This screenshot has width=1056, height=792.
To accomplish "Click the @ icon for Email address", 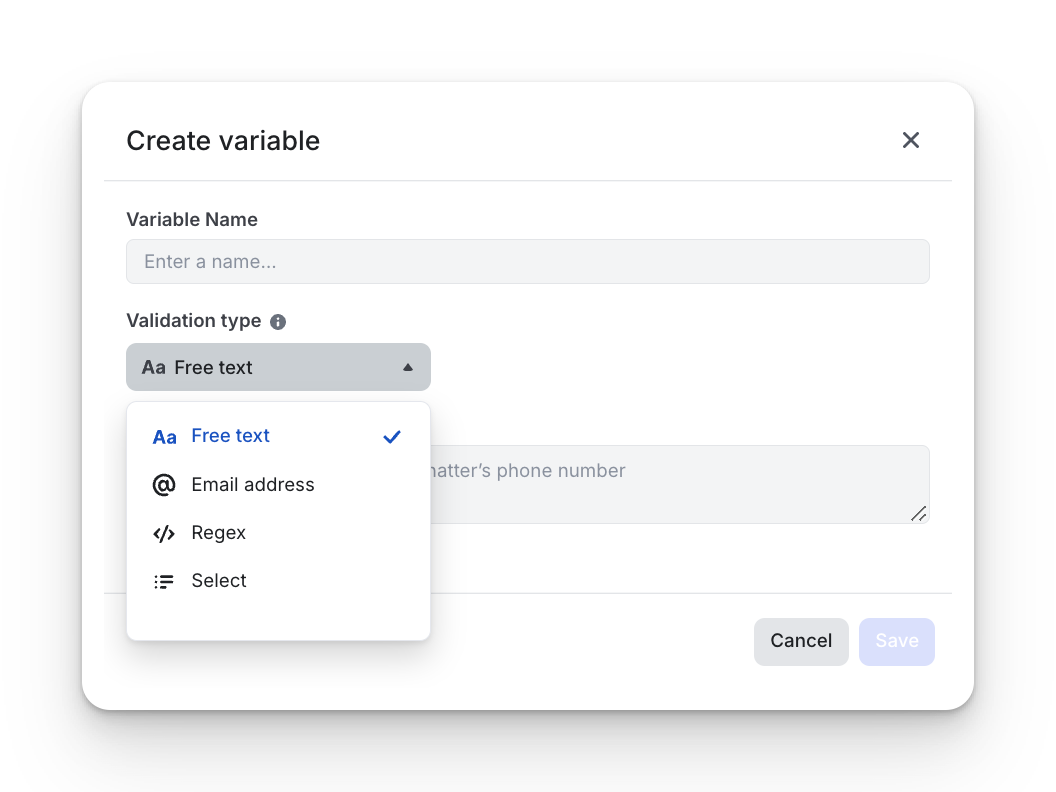I will [164, 485].
